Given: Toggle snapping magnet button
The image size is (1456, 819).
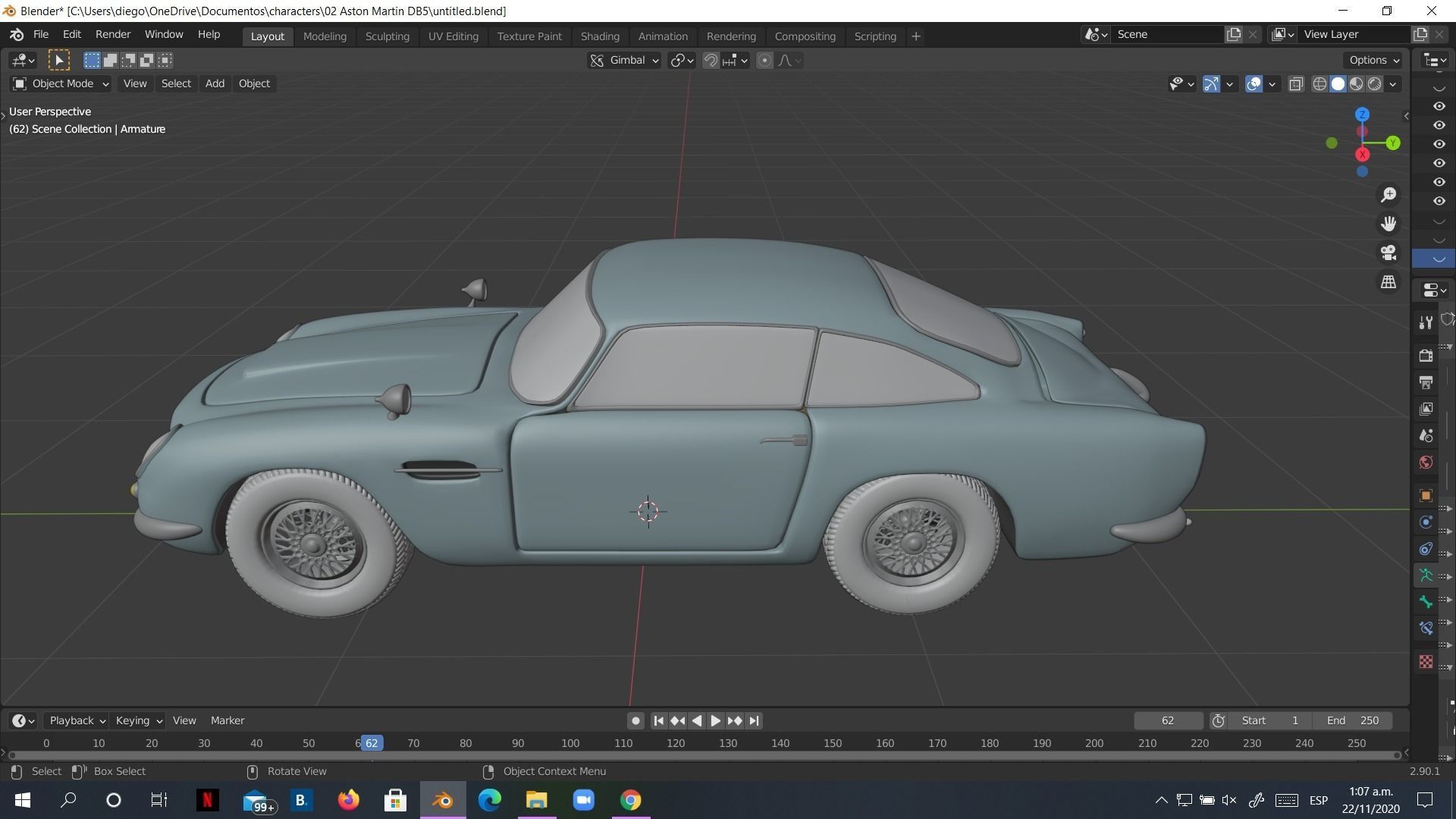Looking at the screenshot, I should coord(711,61).
